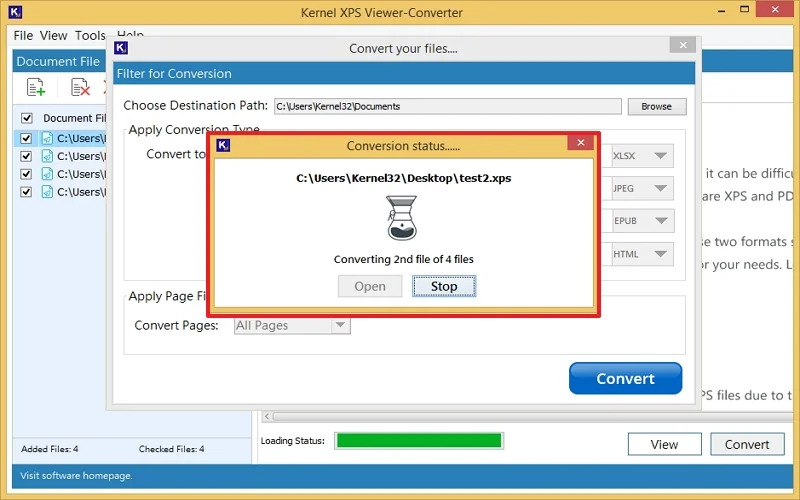Viewport: 800px width, 500px height.
Task: Close the Convert your files dialog
Action: [683, 45]
